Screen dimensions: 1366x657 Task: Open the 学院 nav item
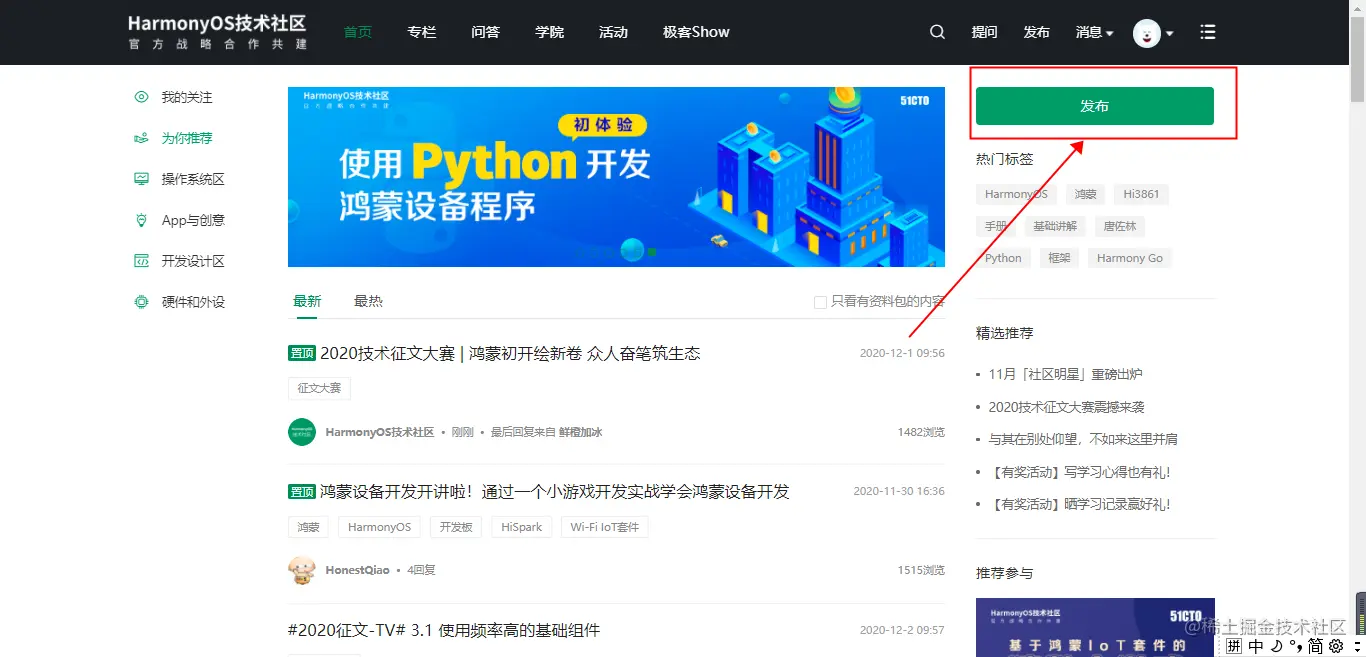point(549,32)
